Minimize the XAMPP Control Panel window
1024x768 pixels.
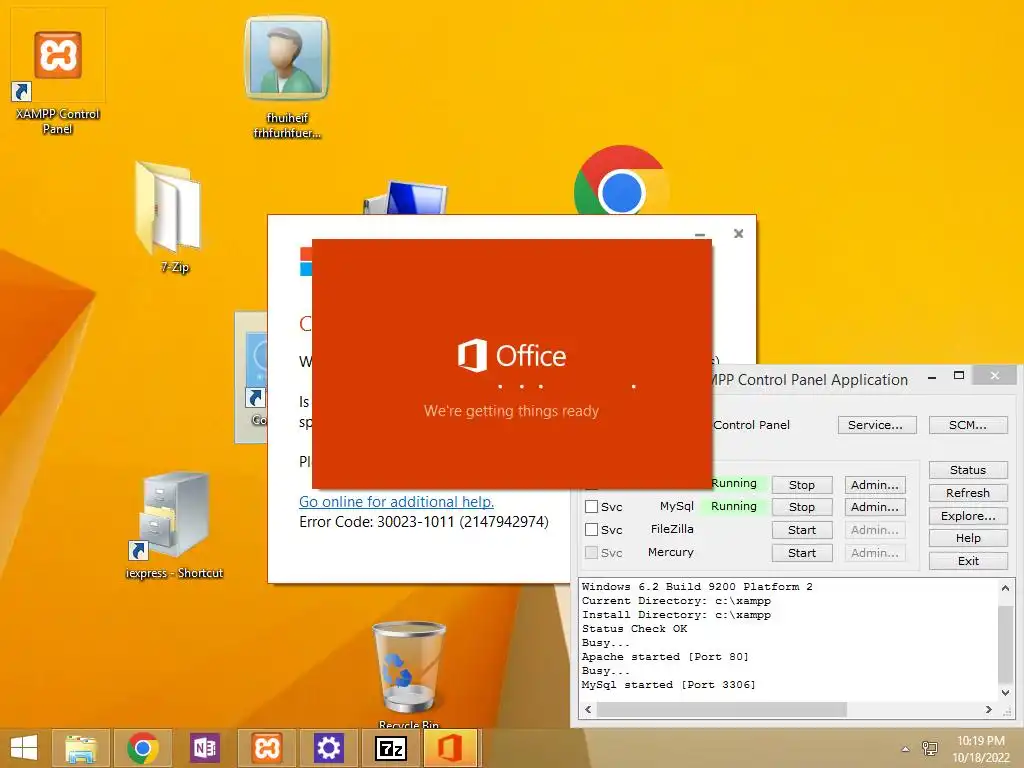click(x=932, y=377)
